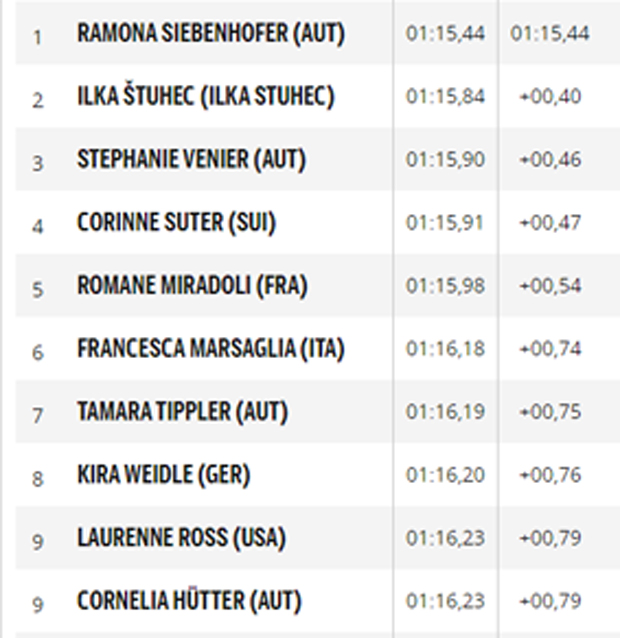Viewport: 620px width, 638px height.
Task: Select Corinne Suter (SUI) row name
Action: 176,222
